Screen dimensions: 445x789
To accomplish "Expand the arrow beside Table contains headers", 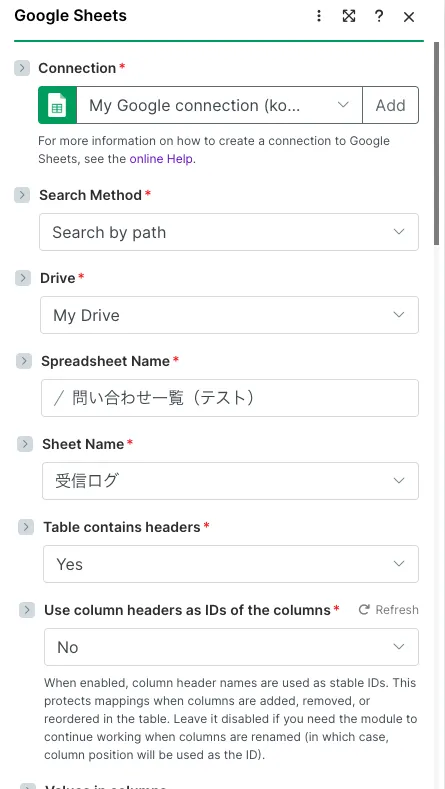I will (26, 527).
